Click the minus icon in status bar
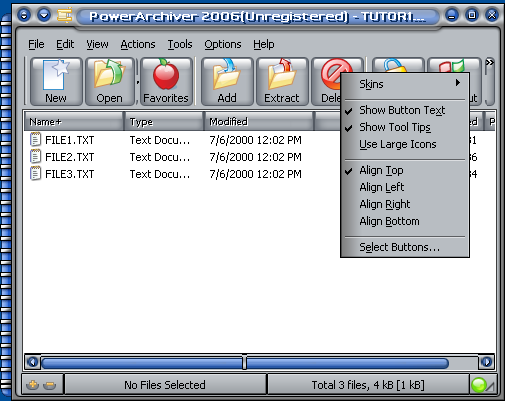The width and height of the screenshot is (505, 401). tap(50, 385)
